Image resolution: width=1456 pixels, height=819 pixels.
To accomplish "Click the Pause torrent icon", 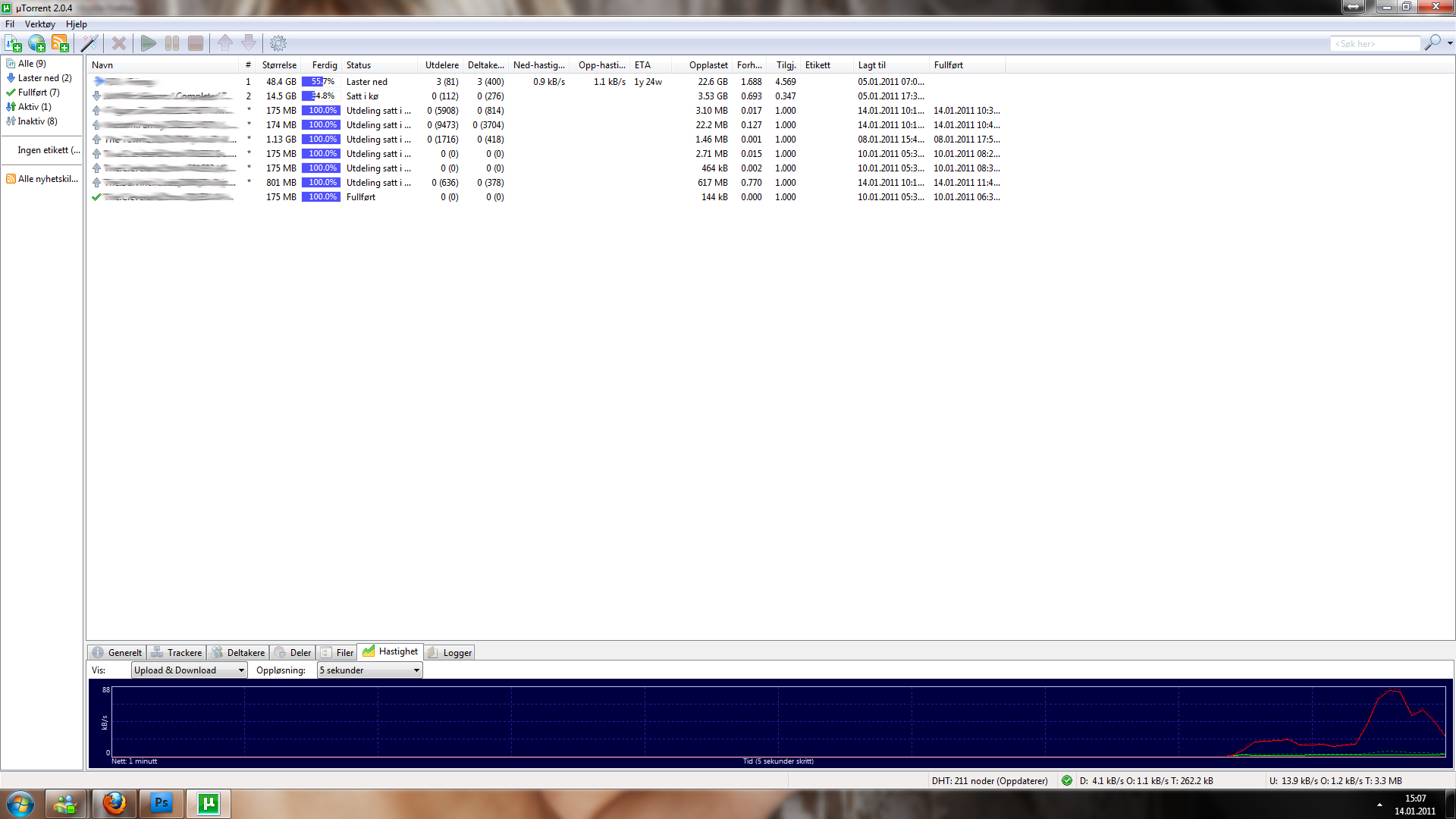I will coord(172,43).
